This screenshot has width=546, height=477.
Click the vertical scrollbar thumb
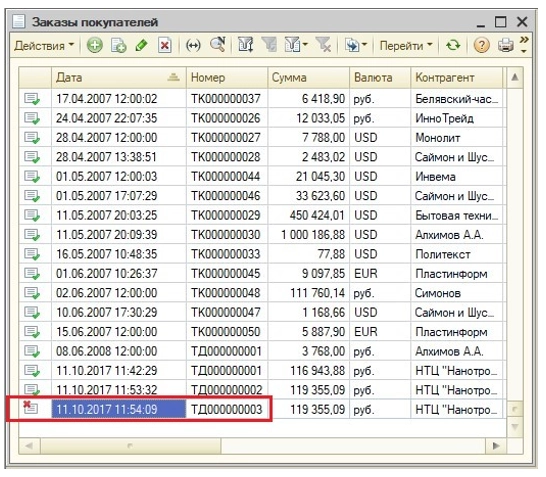tap(515, 409)
